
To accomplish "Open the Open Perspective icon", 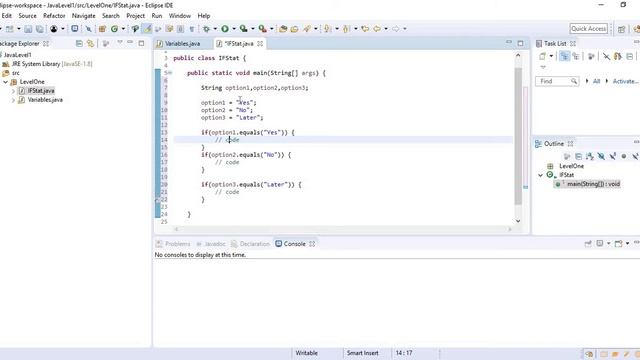I will (622, 29).
